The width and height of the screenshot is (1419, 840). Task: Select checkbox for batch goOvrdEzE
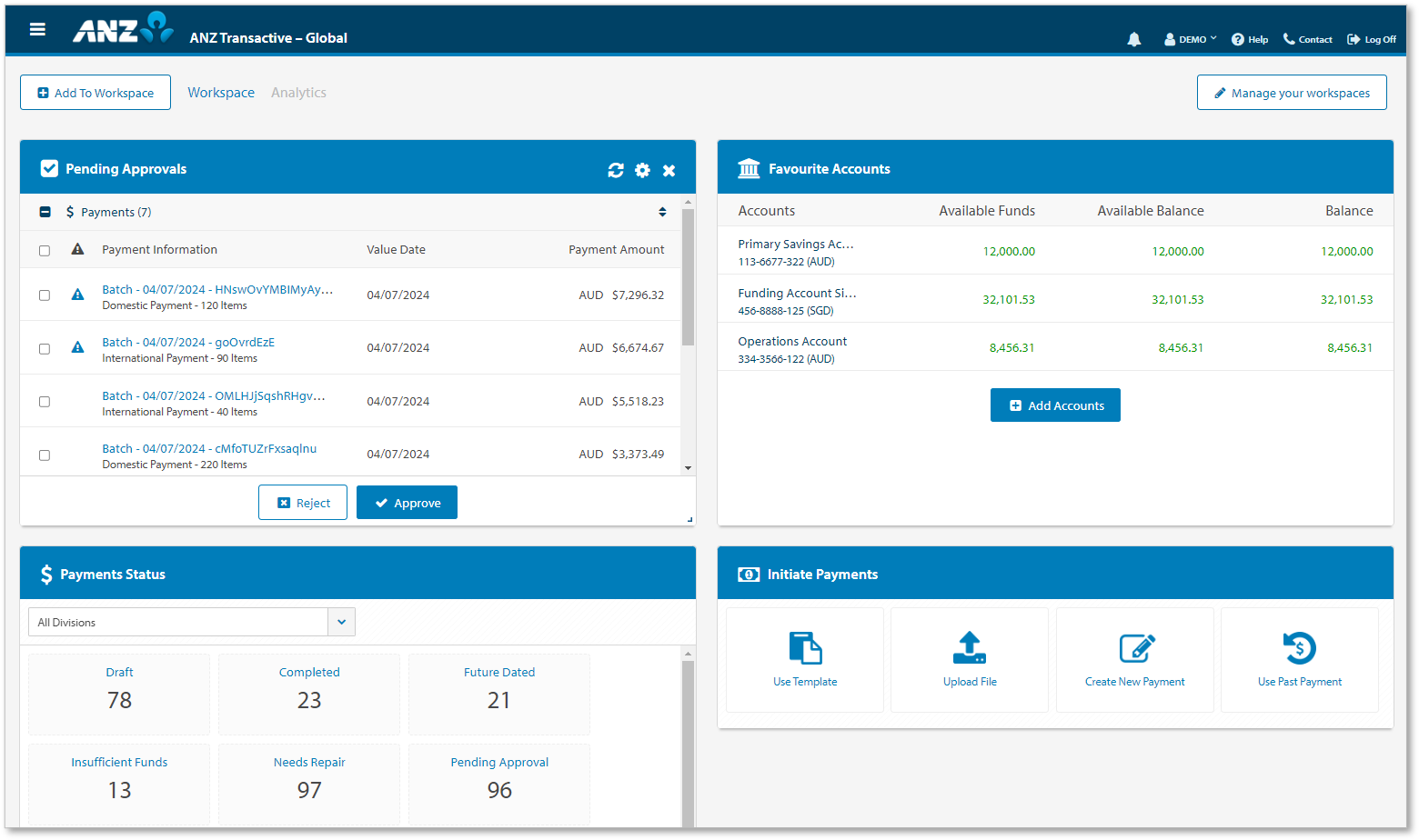pos(45,349)
